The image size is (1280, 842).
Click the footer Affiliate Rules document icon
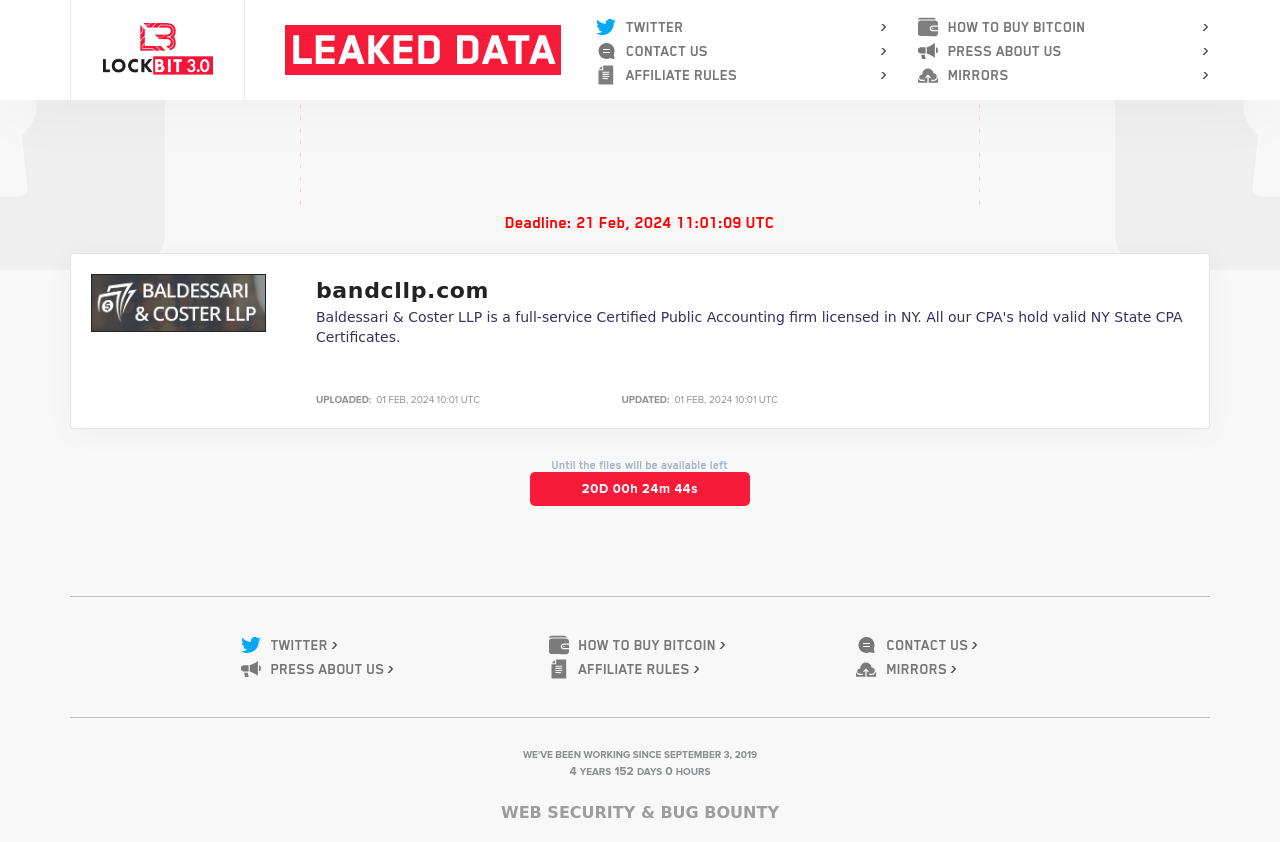[x=559, y=669]
